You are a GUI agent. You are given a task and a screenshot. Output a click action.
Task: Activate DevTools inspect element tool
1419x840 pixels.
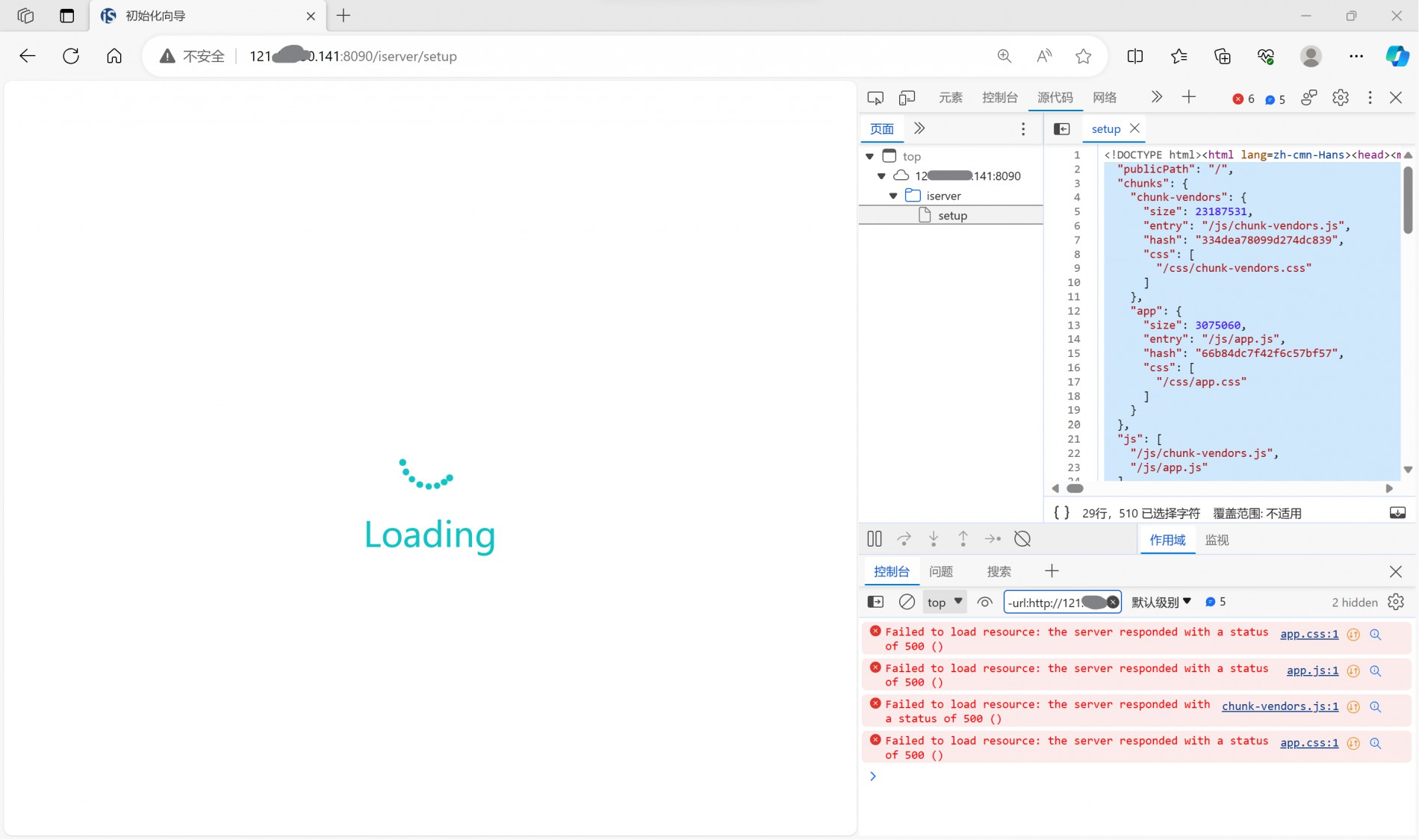[875, 98]
